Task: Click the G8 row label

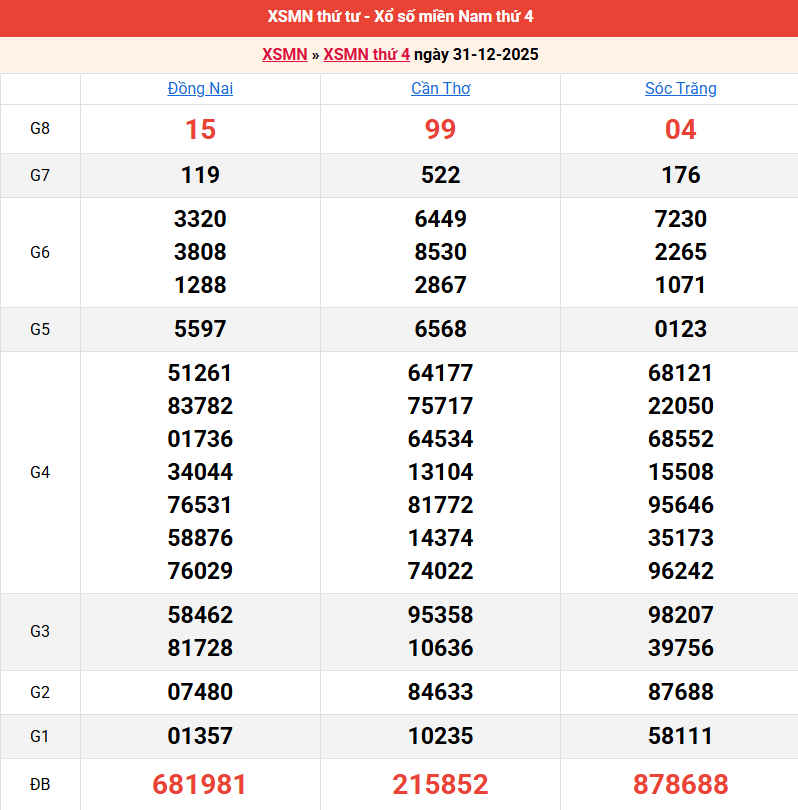Action: coord(40,129)
